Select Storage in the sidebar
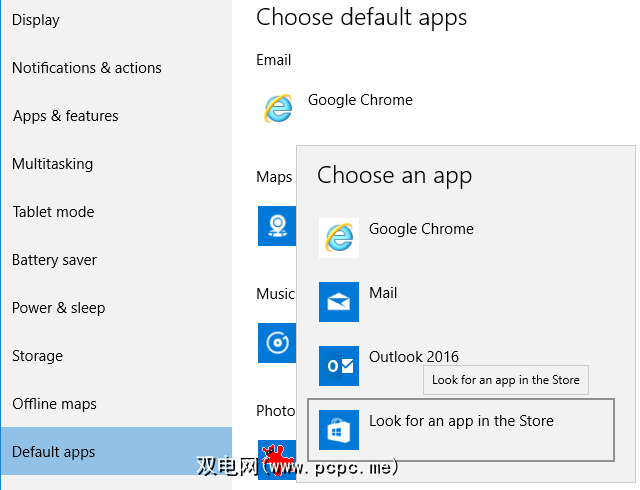 pos(38,356)
